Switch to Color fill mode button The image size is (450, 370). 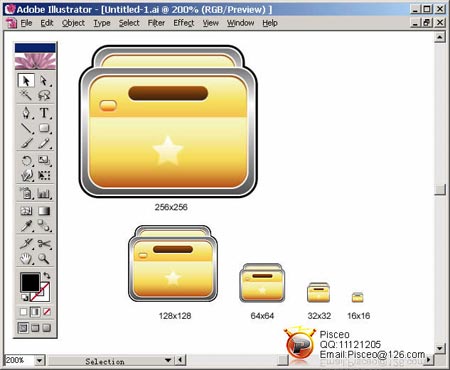tap(23, 312)
